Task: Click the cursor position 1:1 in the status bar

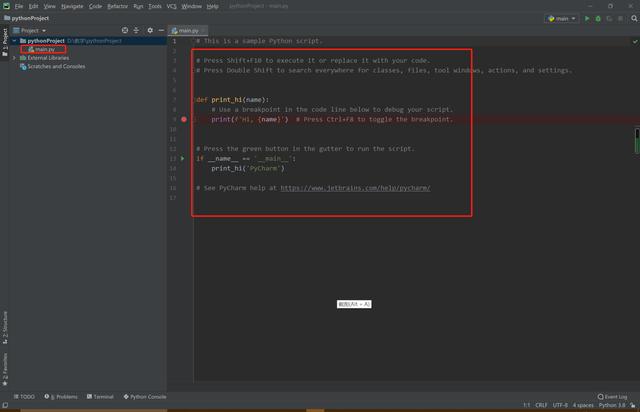Action: [x=527, y=405]
